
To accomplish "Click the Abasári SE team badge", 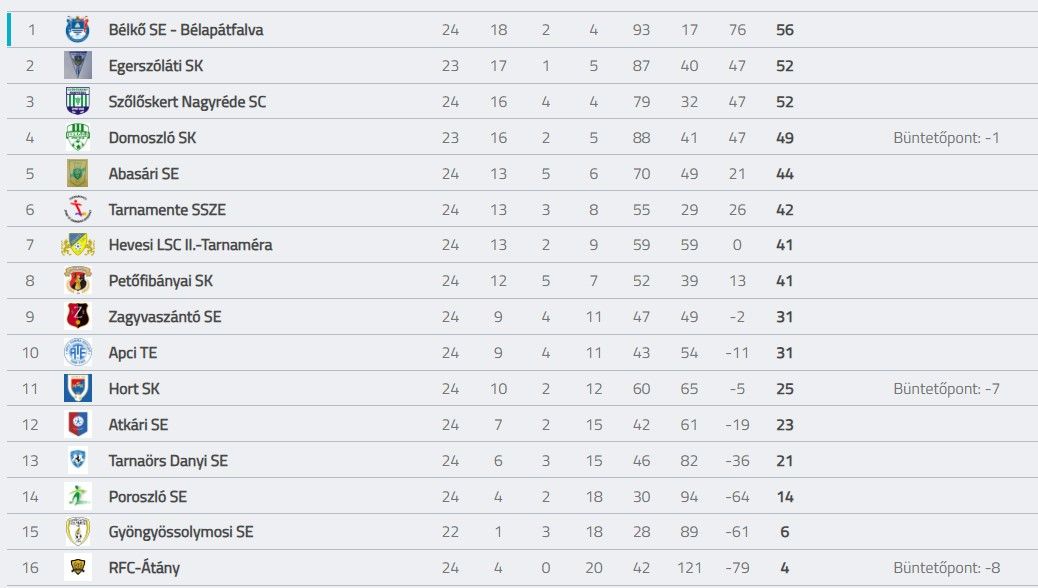I will click(77, 173).
